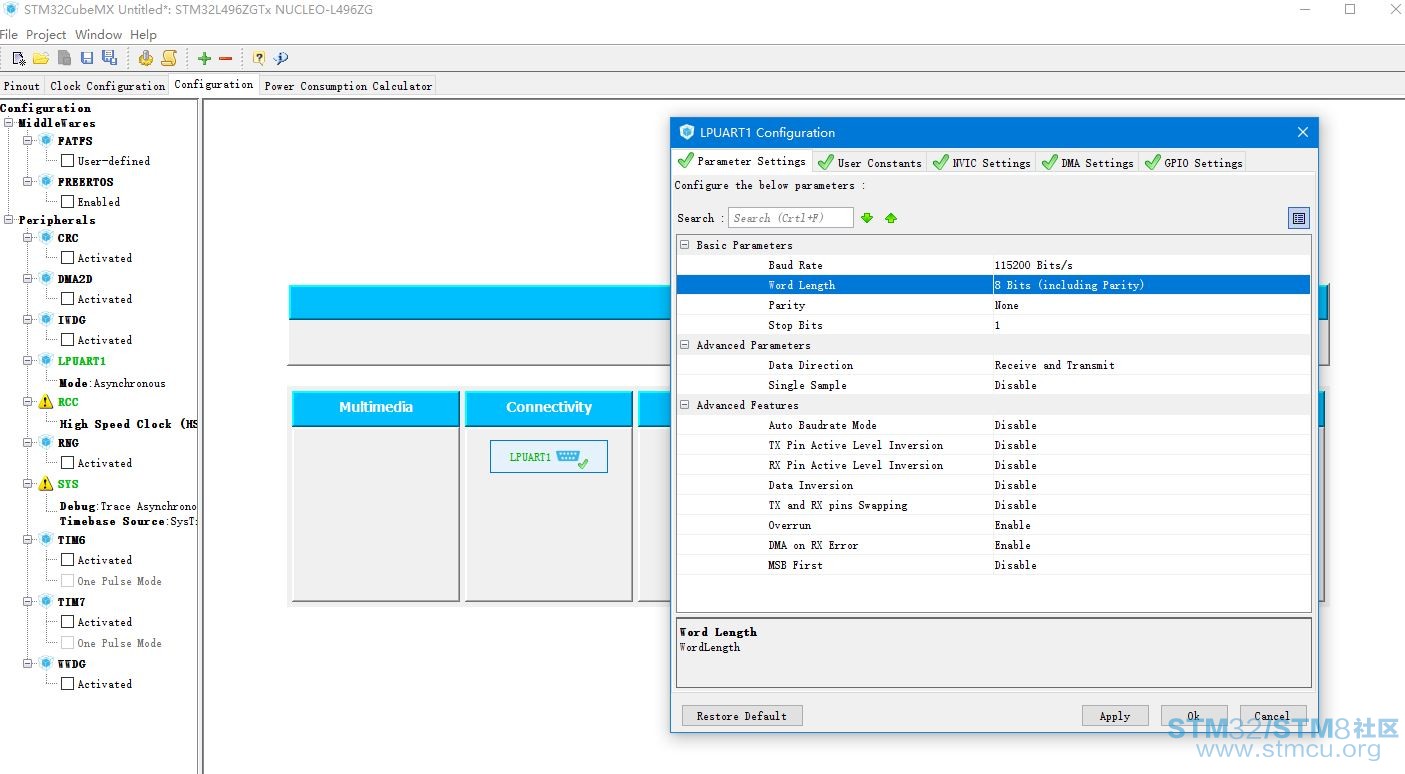
Task: Open a project with the folder icon
Action: click(x=41, y=58)
